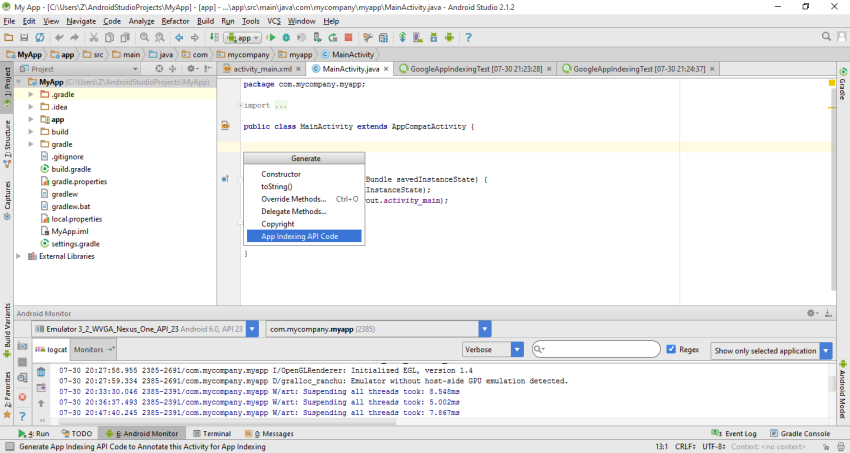Expand the .gradle folder
The image size is (850, 453).
pyautogui.click(x=31, y=94)
